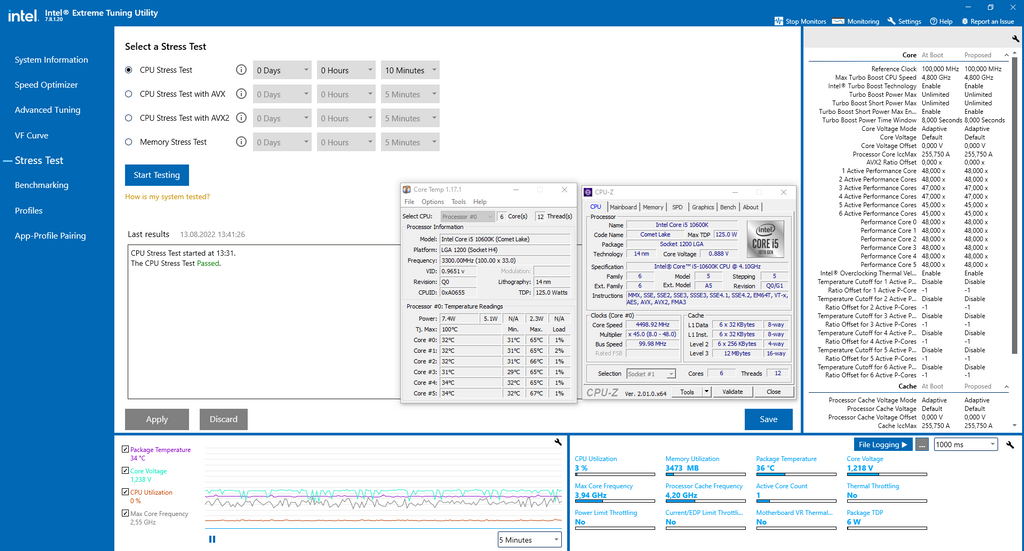This screenshot has height=551, width=1024.
Task: Click the right settings panel scrollbar
Action: tap(1014, 208)
